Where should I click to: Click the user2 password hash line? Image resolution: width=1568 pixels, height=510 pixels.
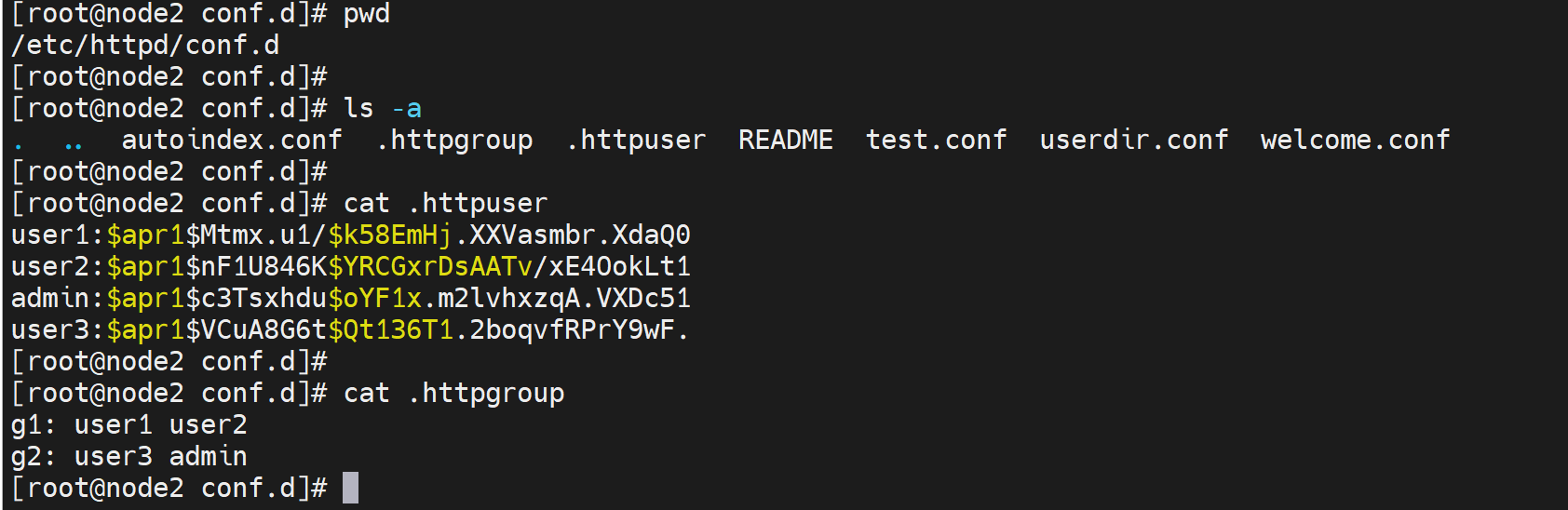pyautogui.click(x=351, y=267)
